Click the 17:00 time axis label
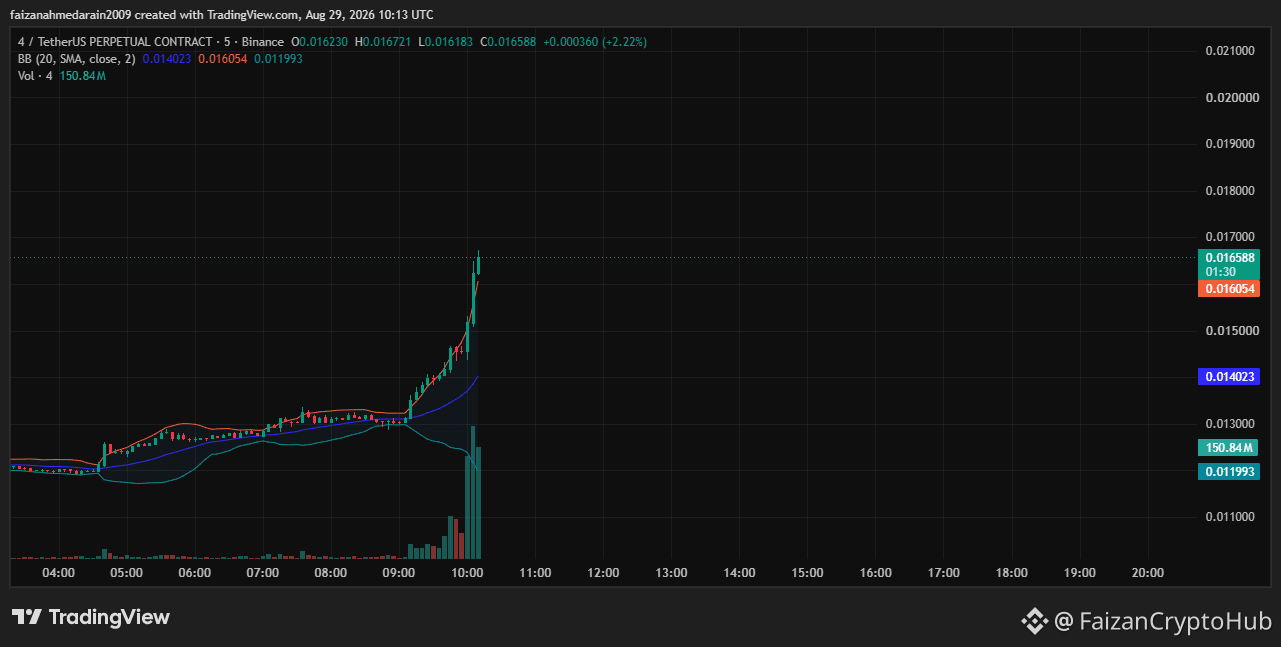 [944, 573]
